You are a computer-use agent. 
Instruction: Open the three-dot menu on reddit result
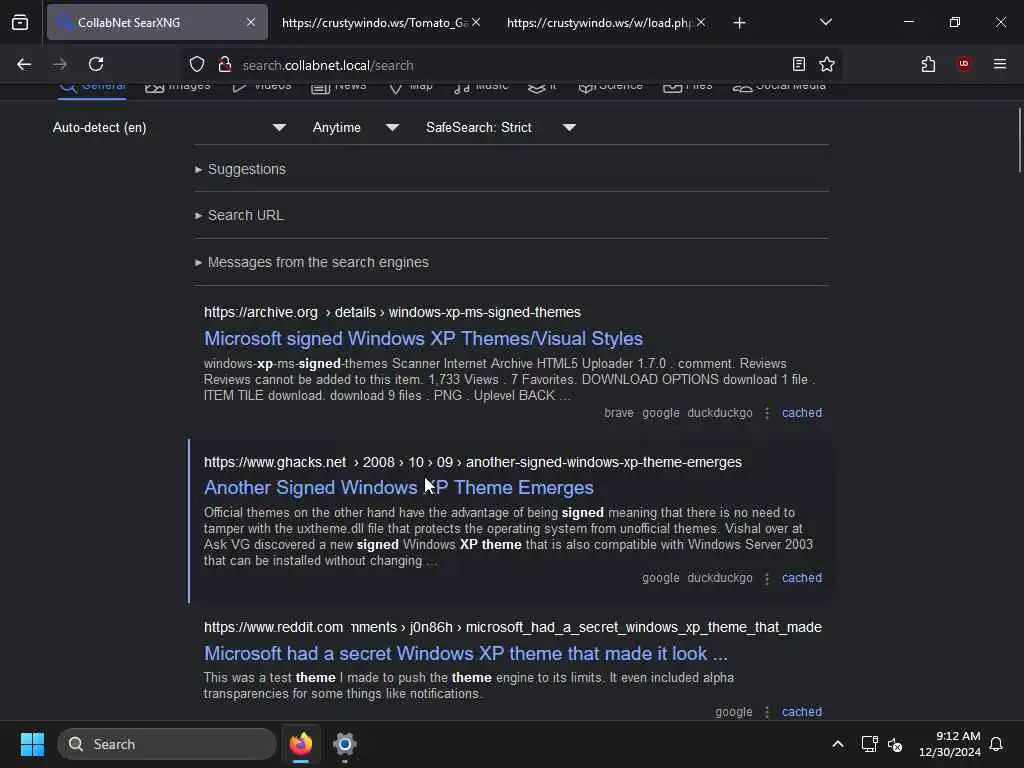pos(767,712)
